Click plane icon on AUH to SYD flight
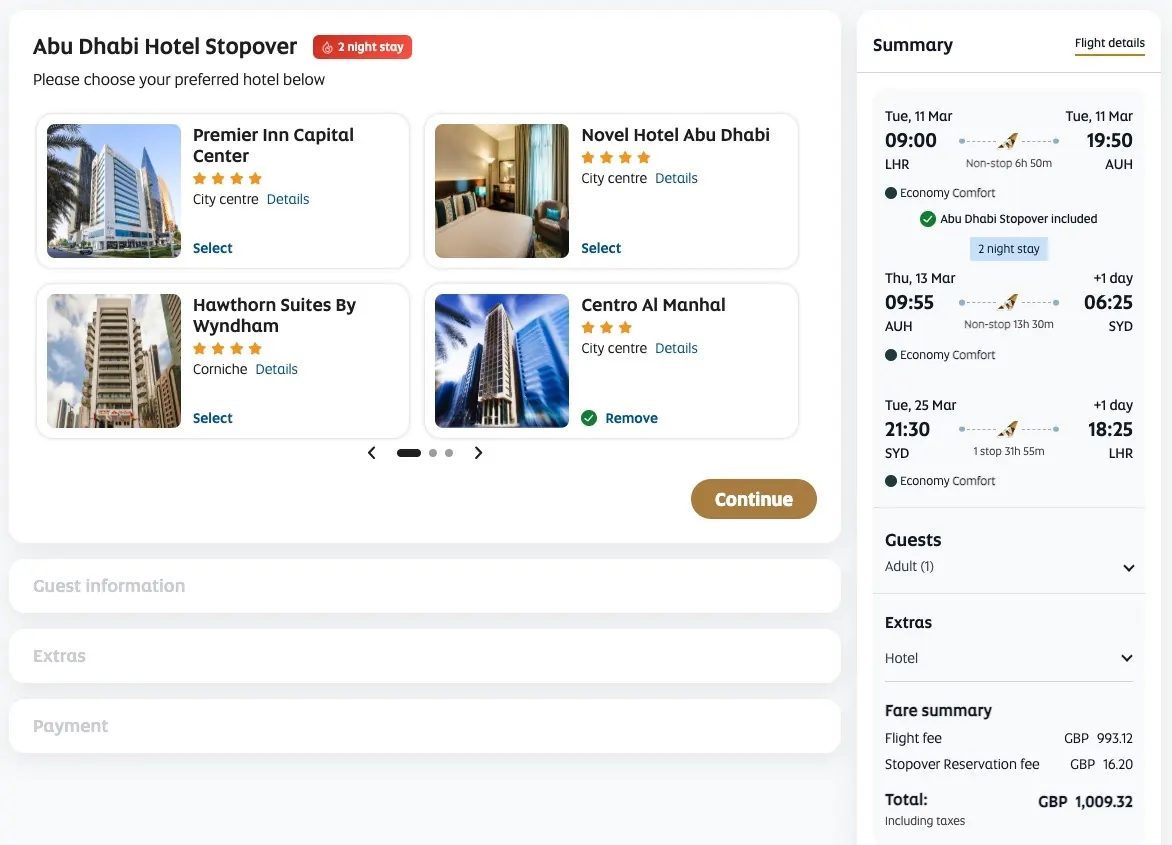The image size is (1172, 845). click(x=1008, y=302)
